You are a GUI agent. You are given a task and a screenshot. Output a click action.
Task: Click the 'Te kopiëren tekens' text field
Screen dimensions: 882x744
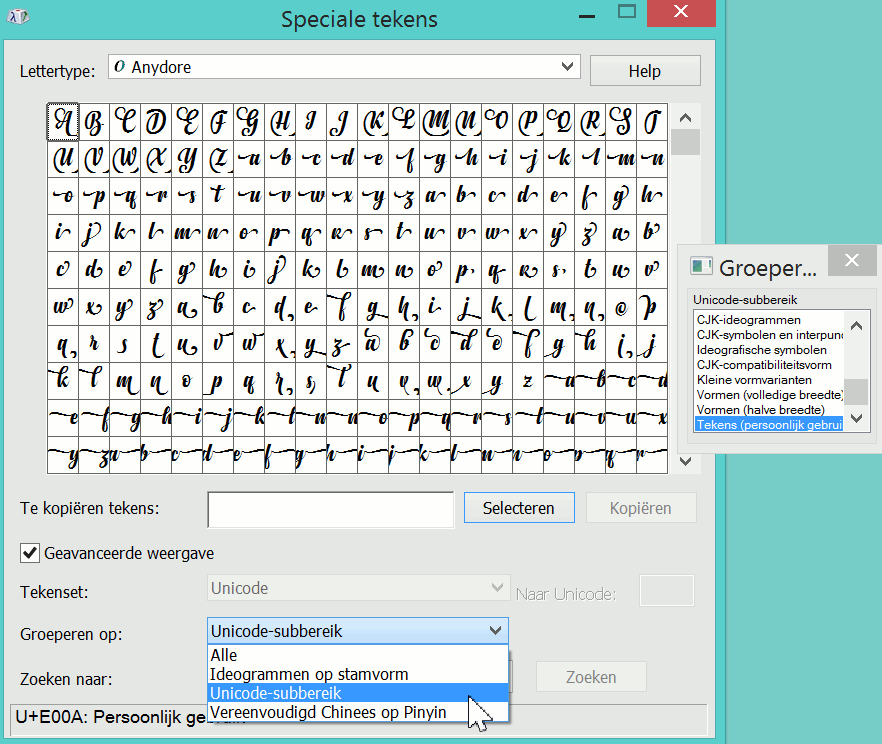330,509
